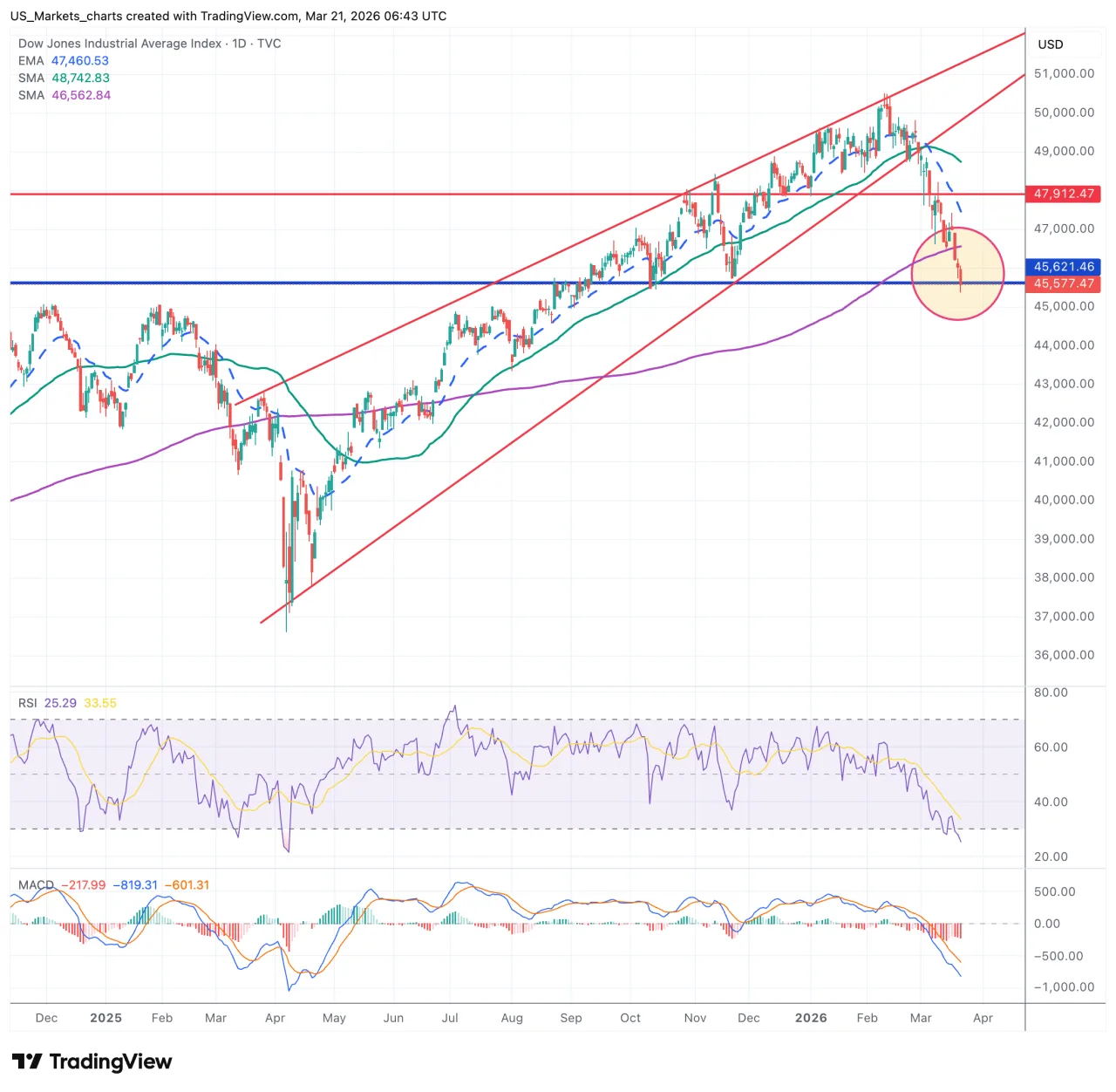Image resolution: width=1116 pixels, height=1092 pixels.
Task: Click the 45,000.00 price axis label
Action: tap(1064, 306)
